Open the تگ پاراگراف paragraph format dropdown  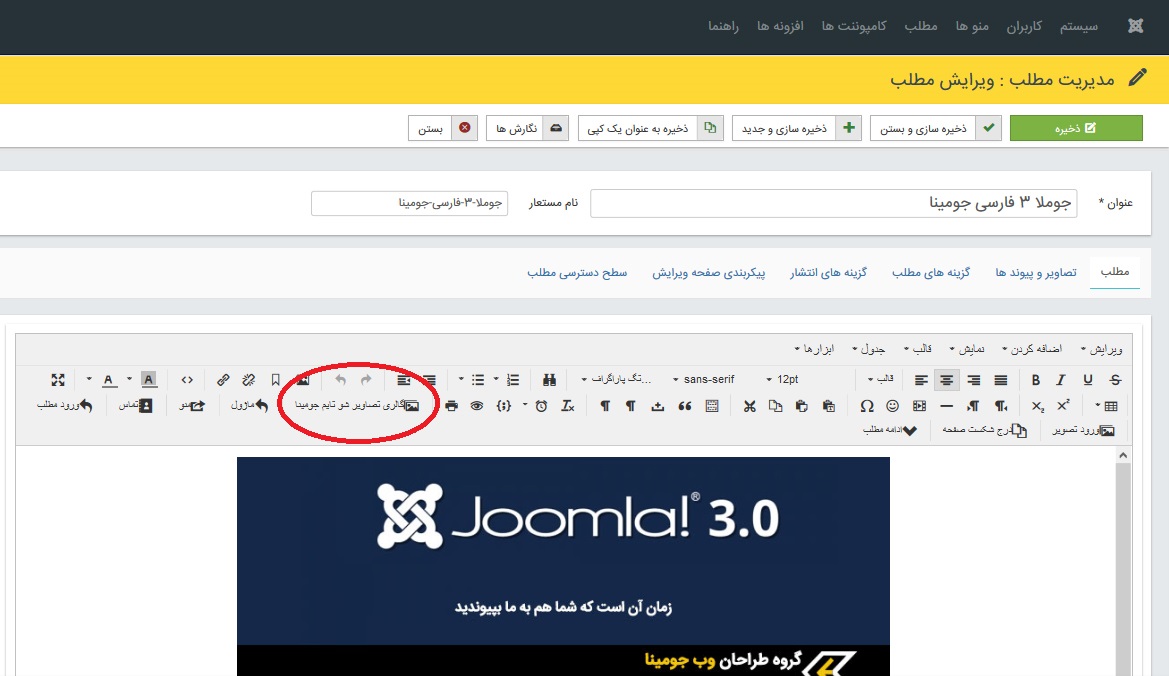tap(616, 379)
